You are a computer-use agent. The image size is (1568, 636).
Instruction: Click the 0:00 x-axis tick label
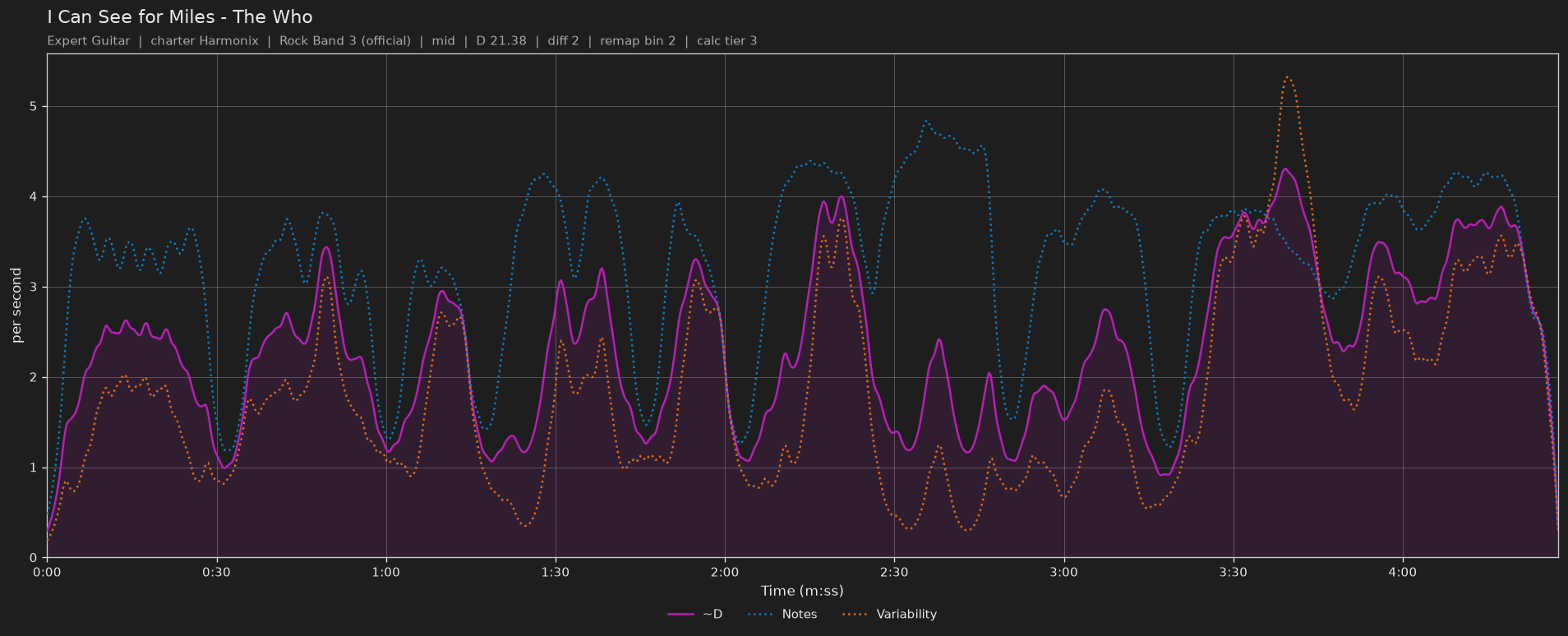tap(47, 573)
